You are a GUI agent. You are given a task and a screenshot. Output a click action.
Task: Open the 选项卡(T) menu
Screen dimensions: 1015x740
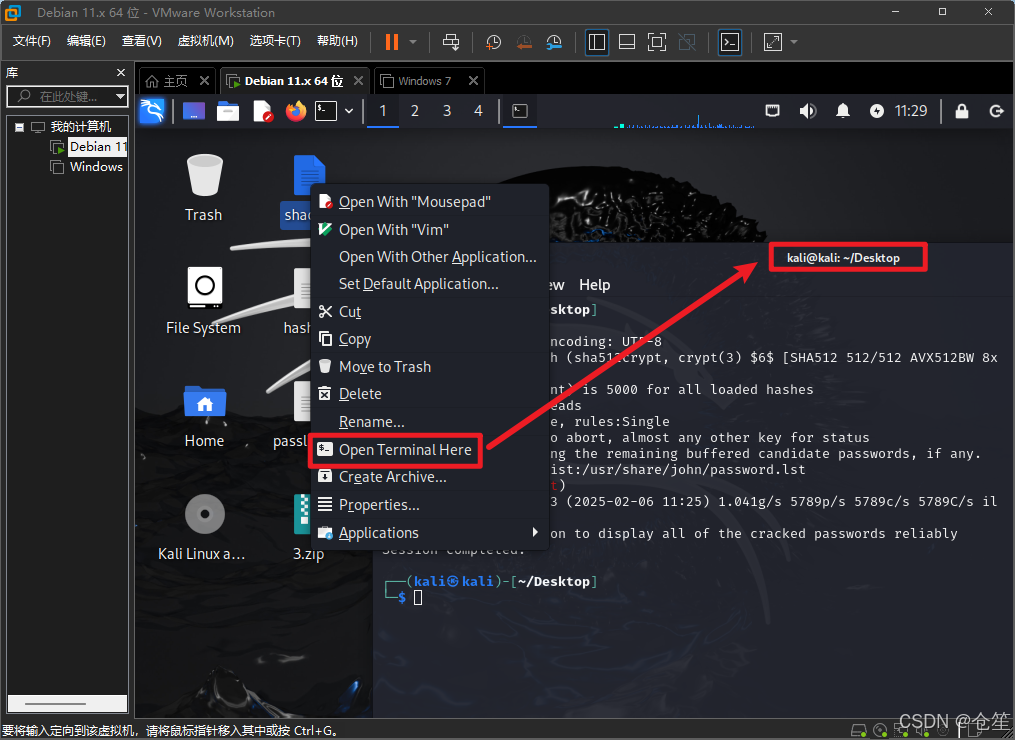click(x=275, y=41)
